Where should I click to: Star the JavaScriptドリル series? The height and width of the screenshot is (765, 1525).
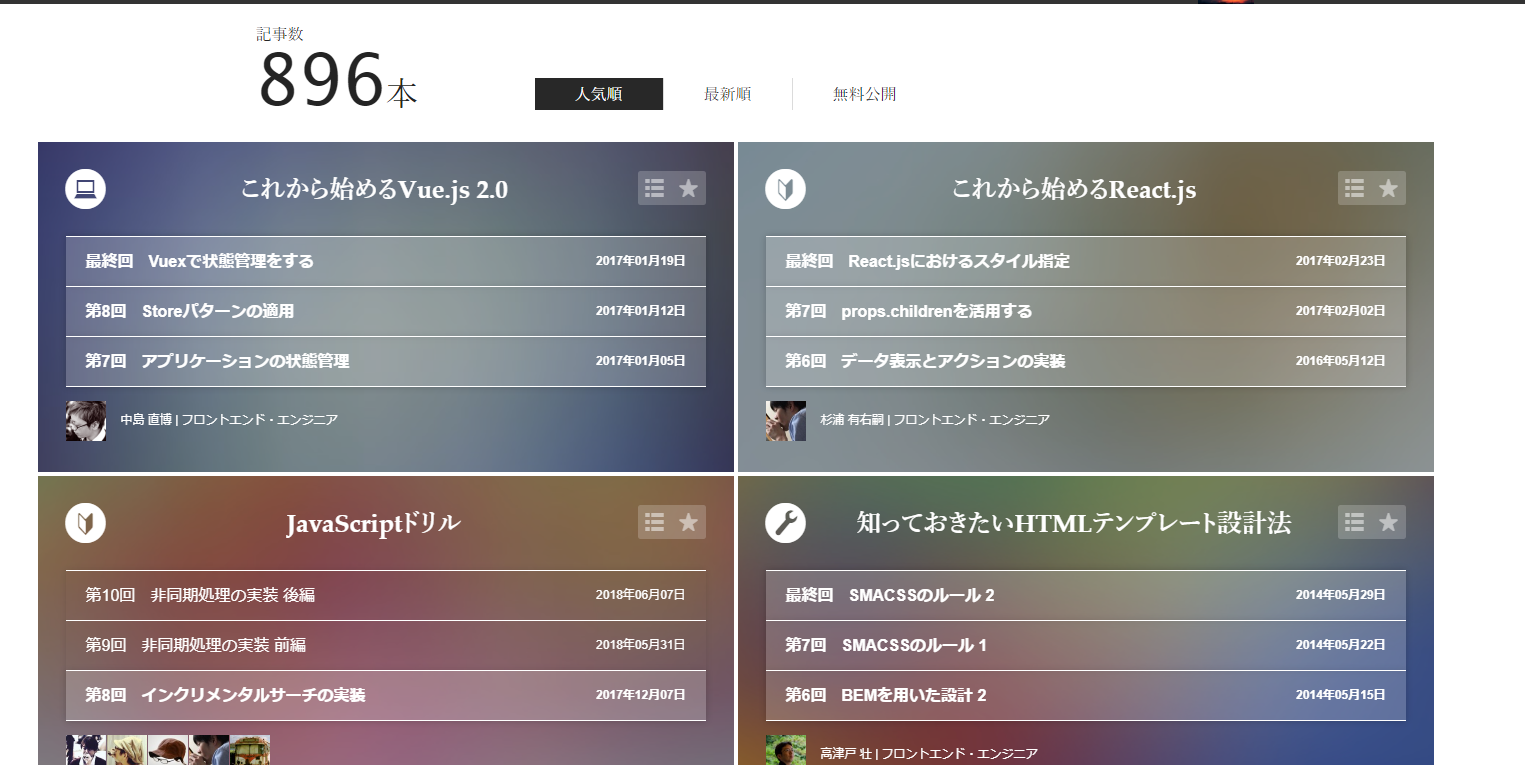[689, 522]
